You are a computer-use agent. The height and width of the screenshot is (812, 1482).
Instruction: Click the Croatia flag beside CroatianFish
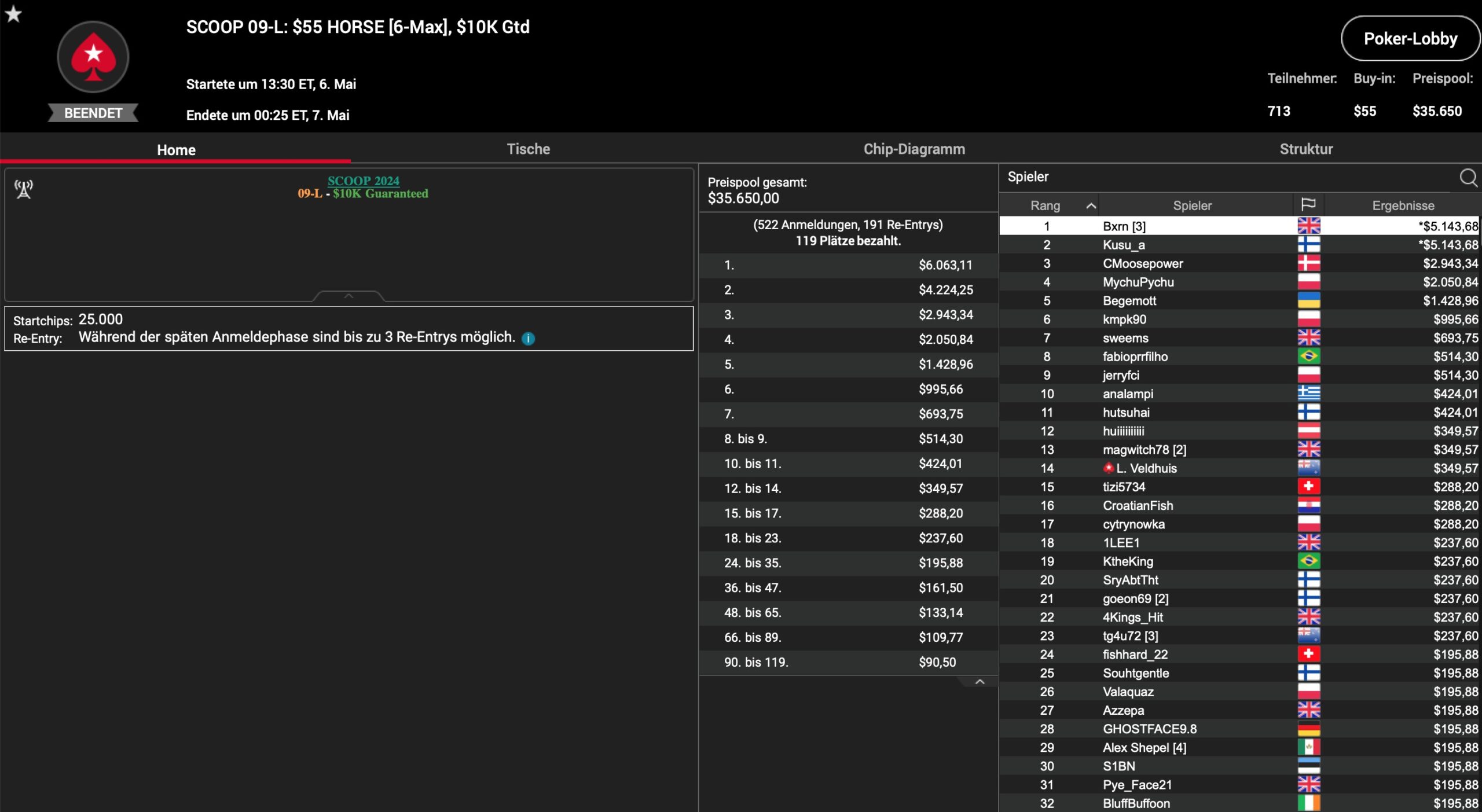point(1308,505)
